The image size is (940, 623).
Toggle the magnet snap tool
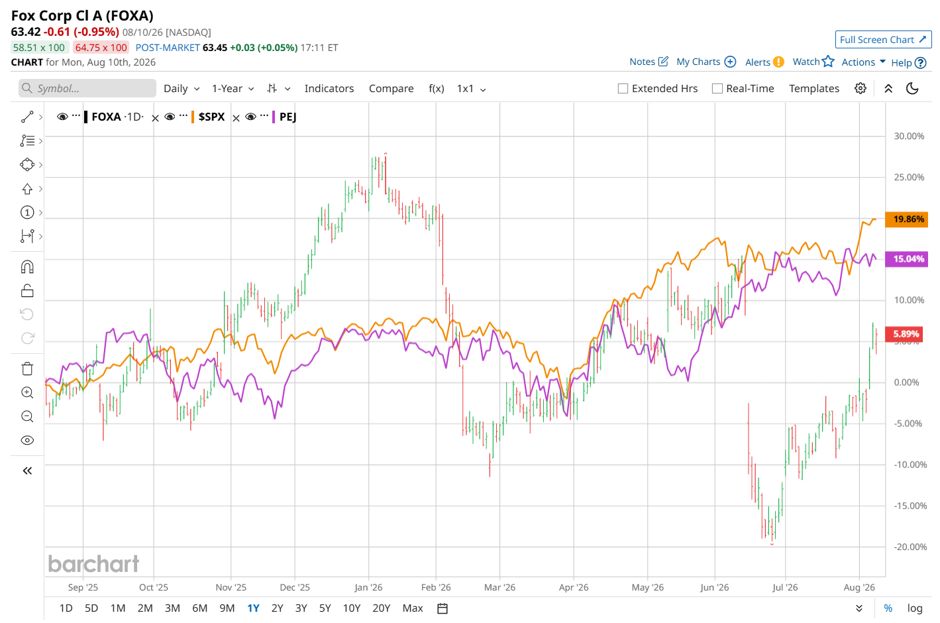click(27, 267)
